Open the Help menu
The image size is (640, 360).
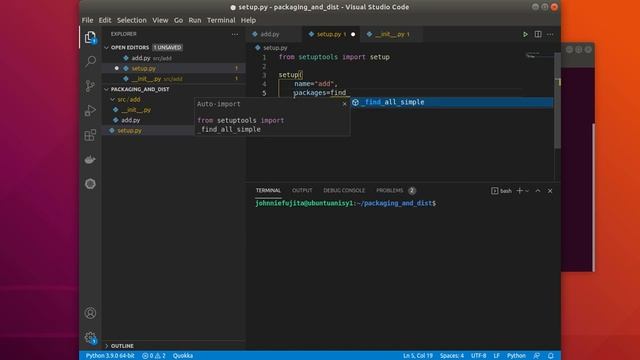(x=248, y=20)
